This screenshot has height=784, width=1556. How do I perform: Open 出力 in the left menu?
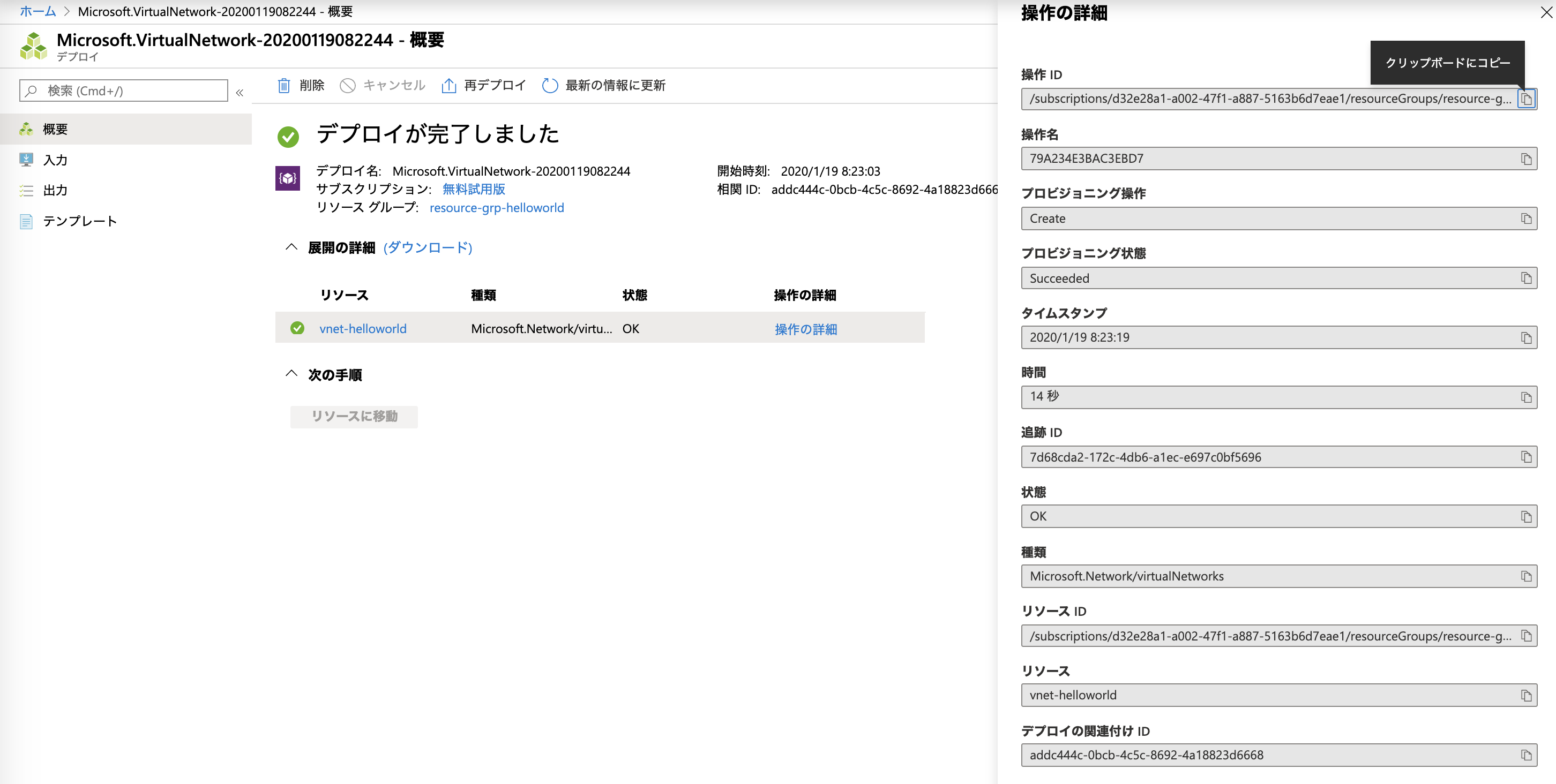coord(125,191)
